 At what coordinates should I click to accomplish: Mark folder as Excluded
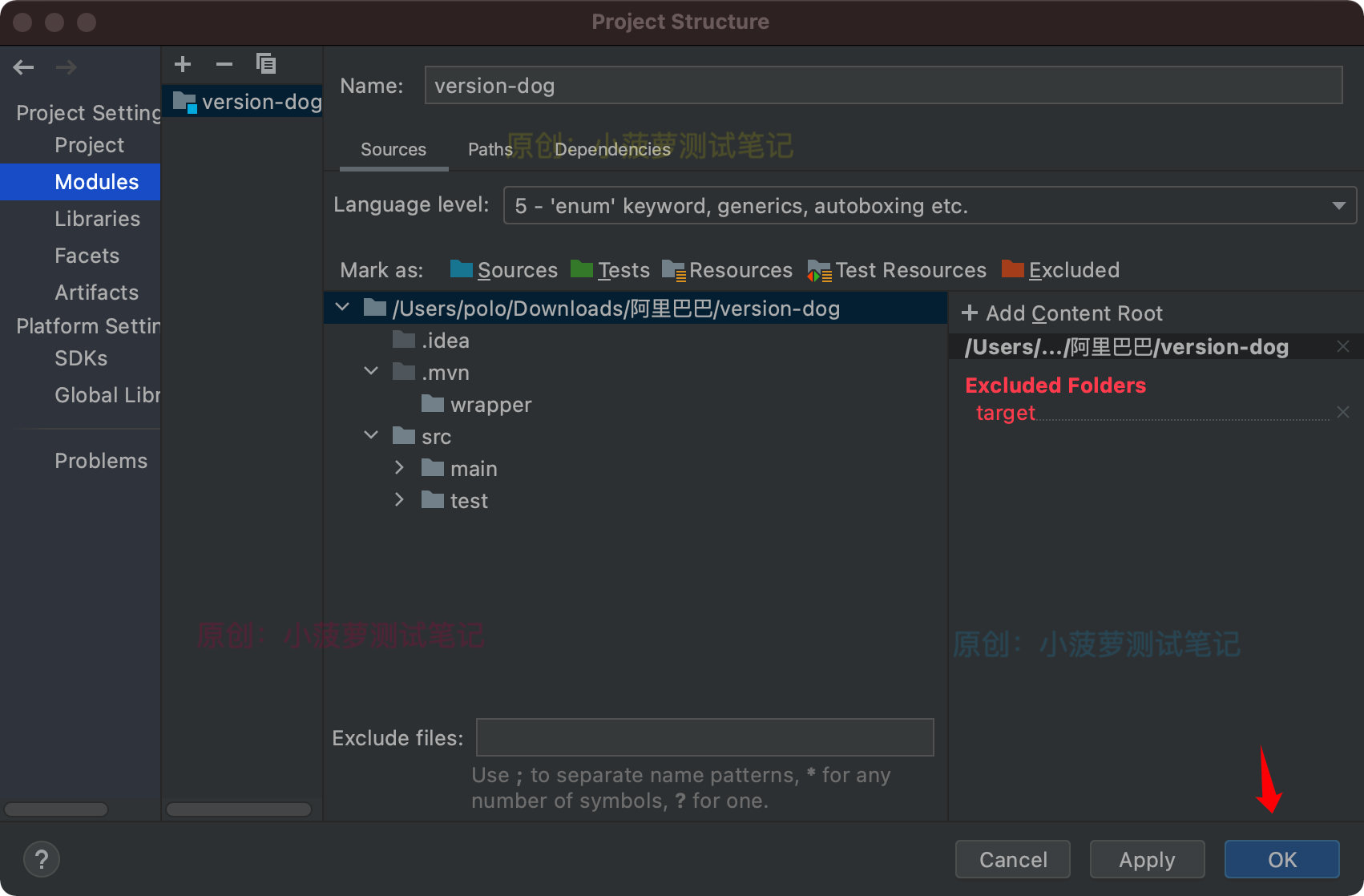click(1060, 270)
